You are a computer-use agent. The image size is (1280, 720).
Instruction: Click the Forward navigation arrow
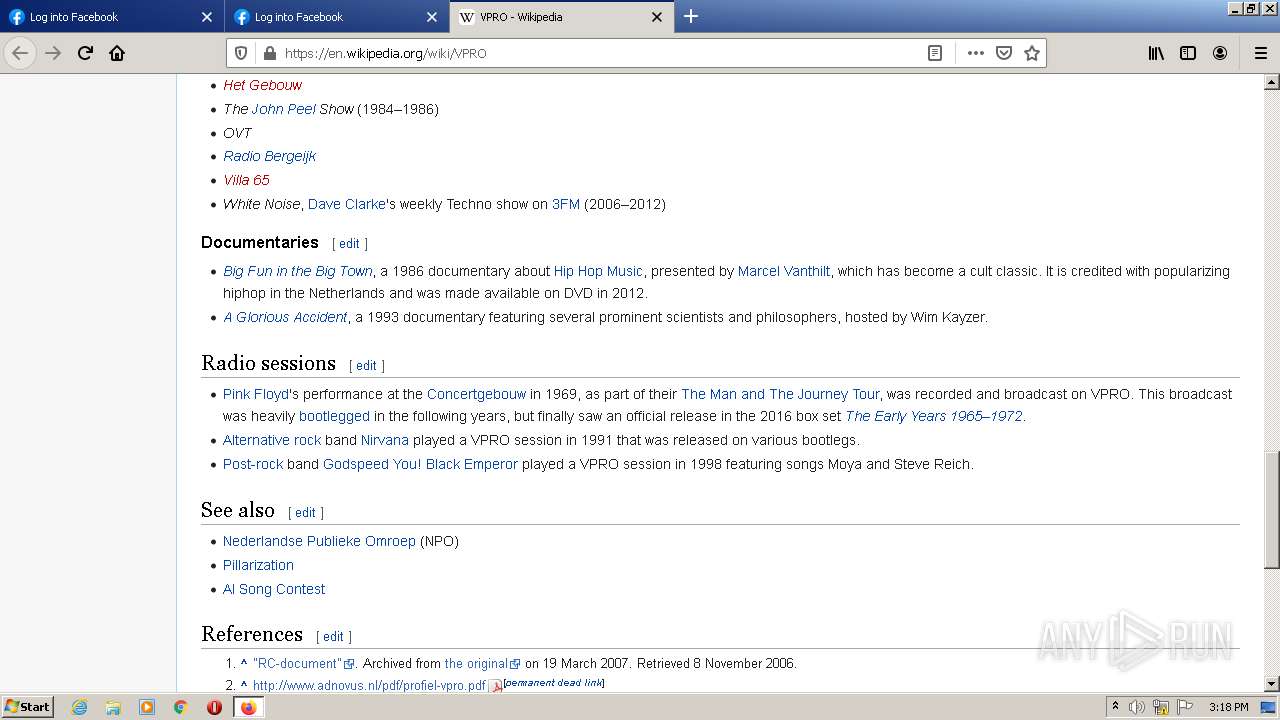pos(53,53)
